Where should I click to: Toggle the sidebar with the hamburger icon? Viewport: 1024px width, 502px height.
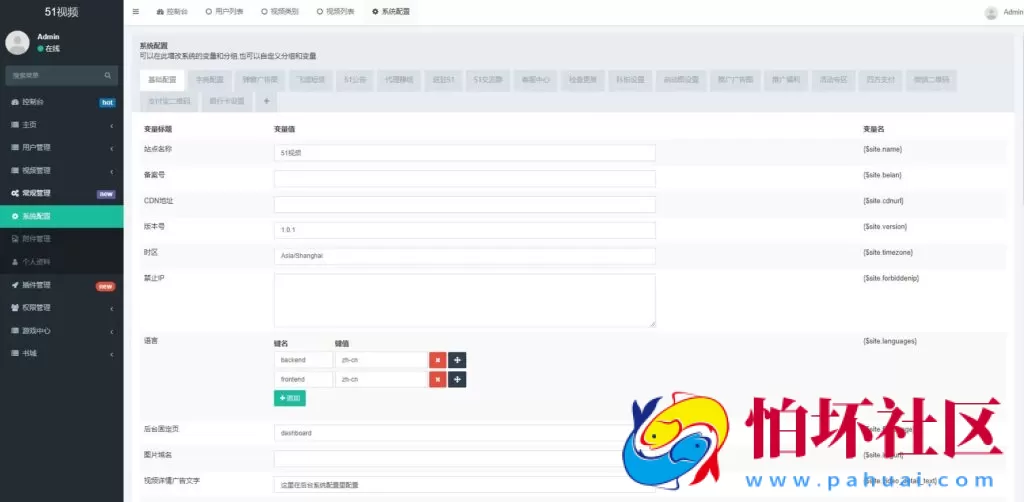(x=135, y=12)
